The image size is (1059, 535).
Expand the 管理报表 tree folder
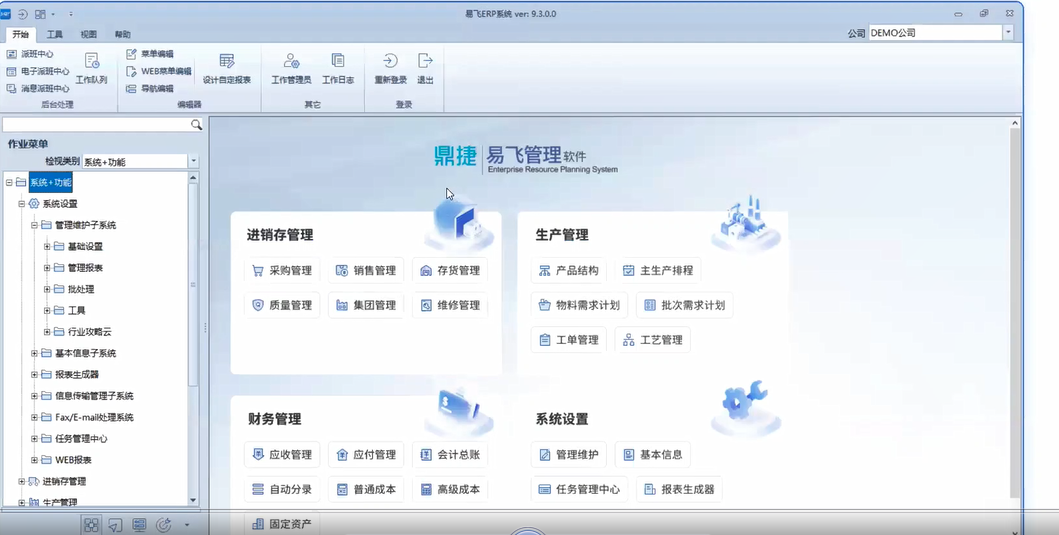point(47,268)
